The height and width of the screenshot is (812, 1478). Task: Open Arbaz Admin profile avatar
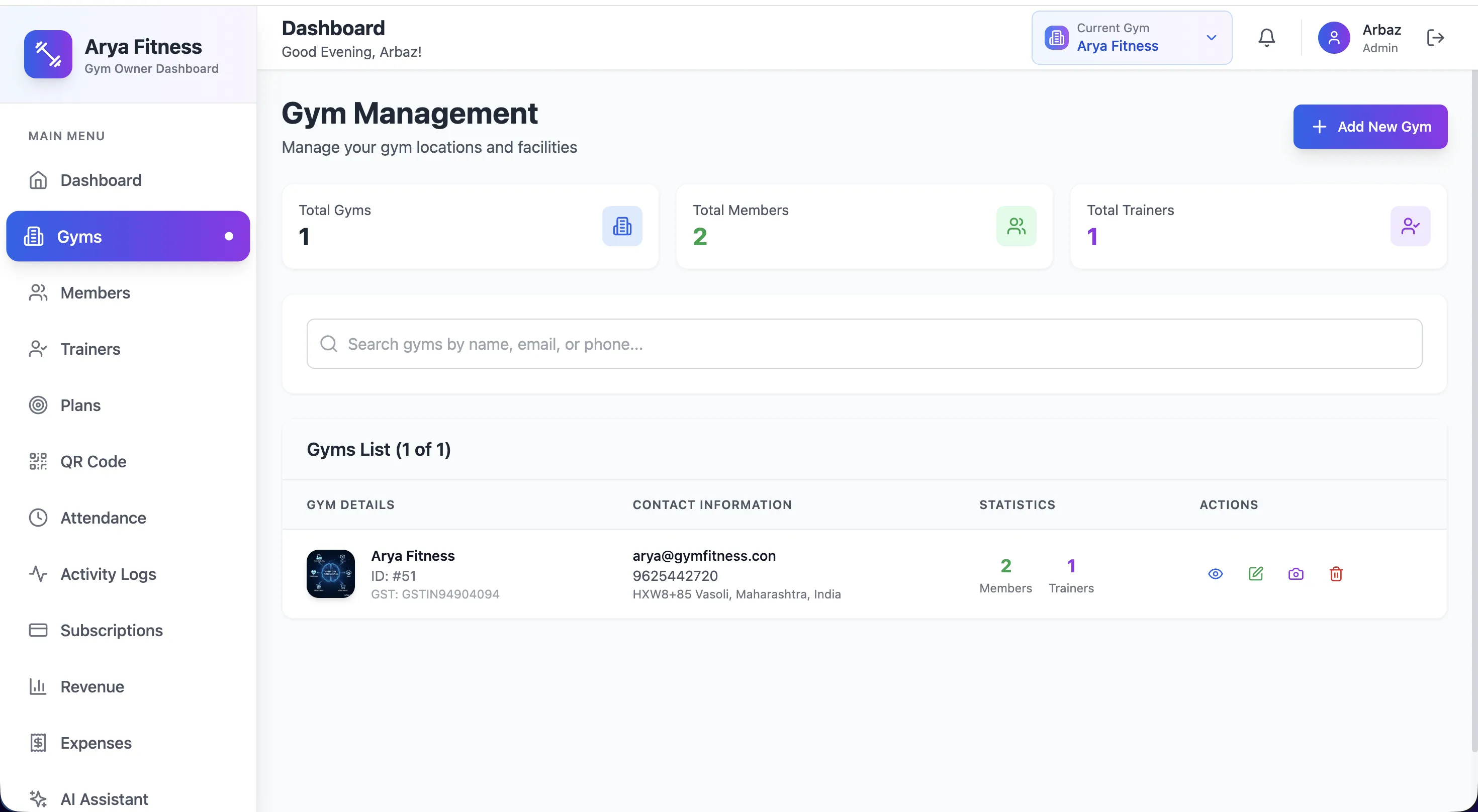[1333, 38]
